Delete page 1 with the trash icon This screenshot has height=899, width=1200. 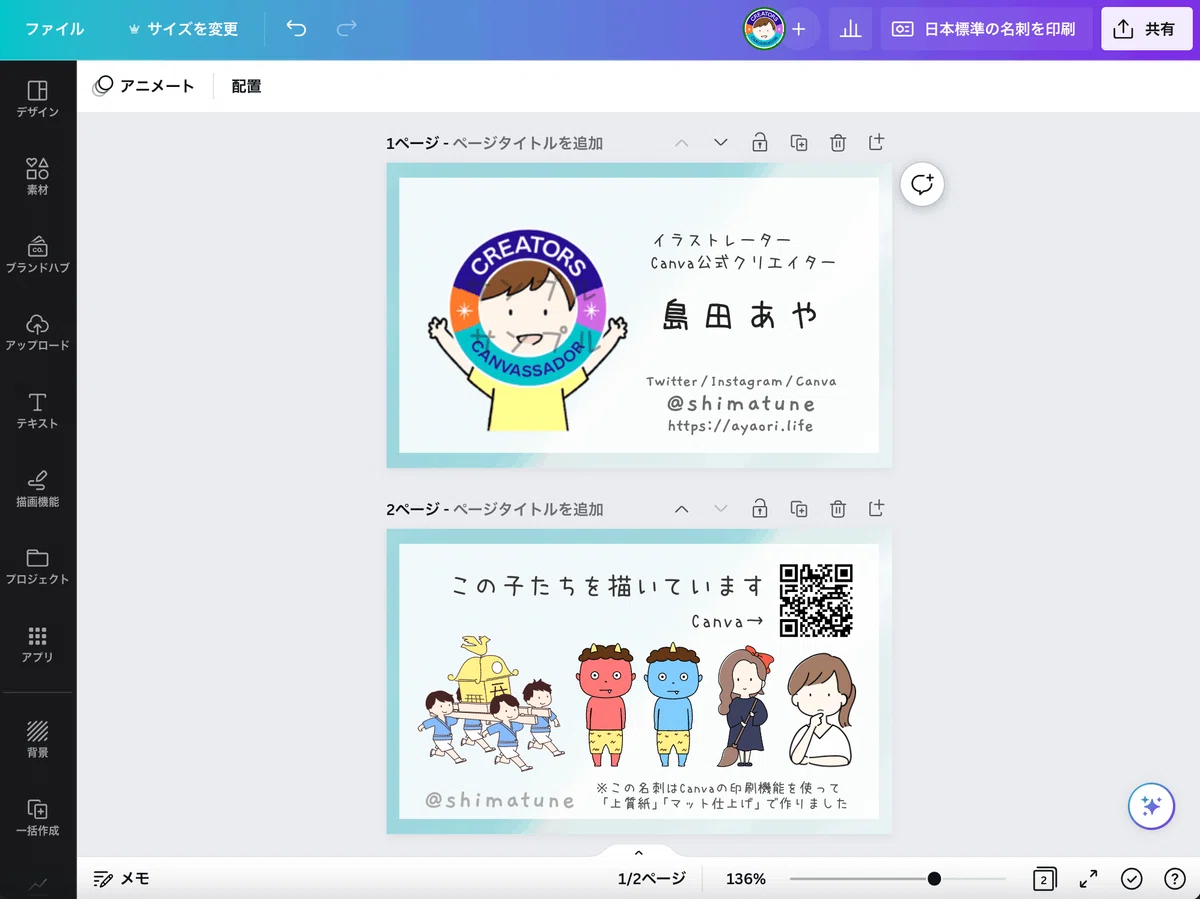[x=838, y=142]
